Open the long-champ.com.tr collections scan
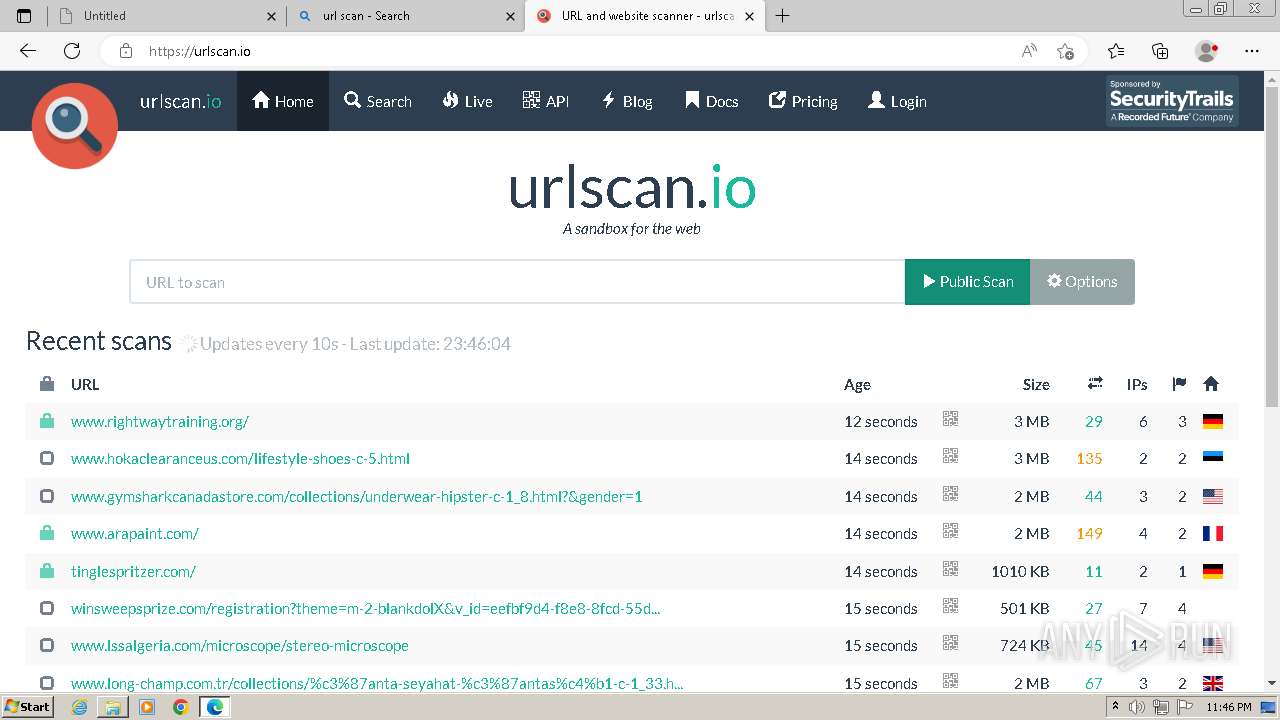1280x720 pixels. pyautogui.click(x=377, y=683)
